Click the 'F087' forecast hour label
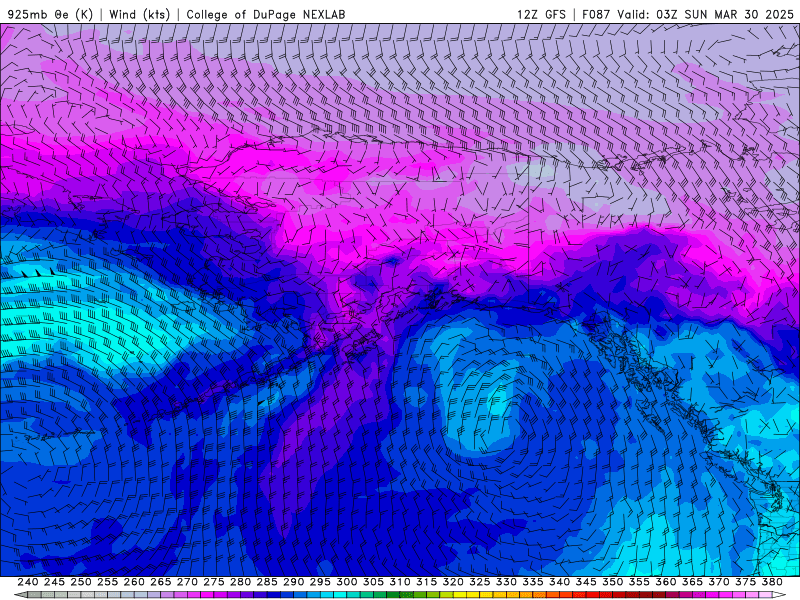 click(596, 14)
